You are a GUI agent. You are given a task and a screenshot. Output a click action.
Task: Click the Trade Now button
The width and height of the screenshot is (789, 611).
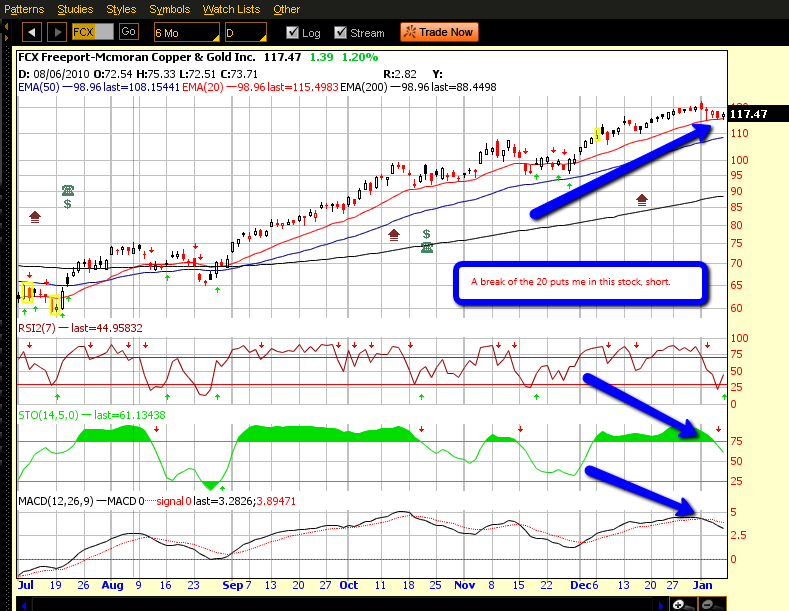[439, 32]
